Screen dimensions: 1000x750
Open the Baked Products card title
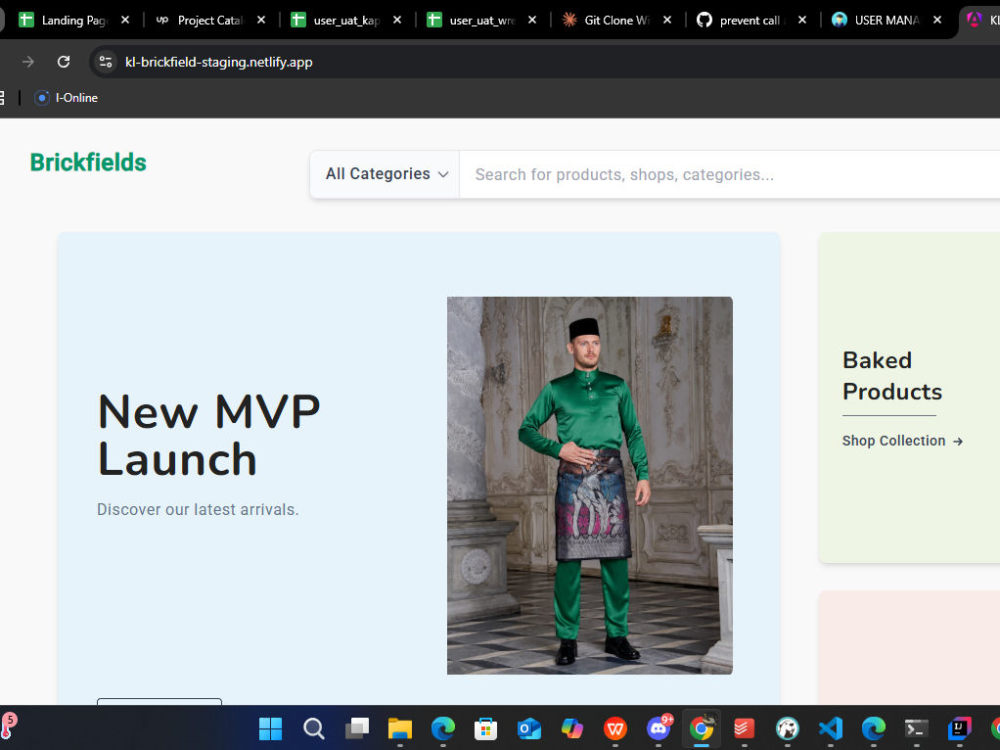pos(892,376)
